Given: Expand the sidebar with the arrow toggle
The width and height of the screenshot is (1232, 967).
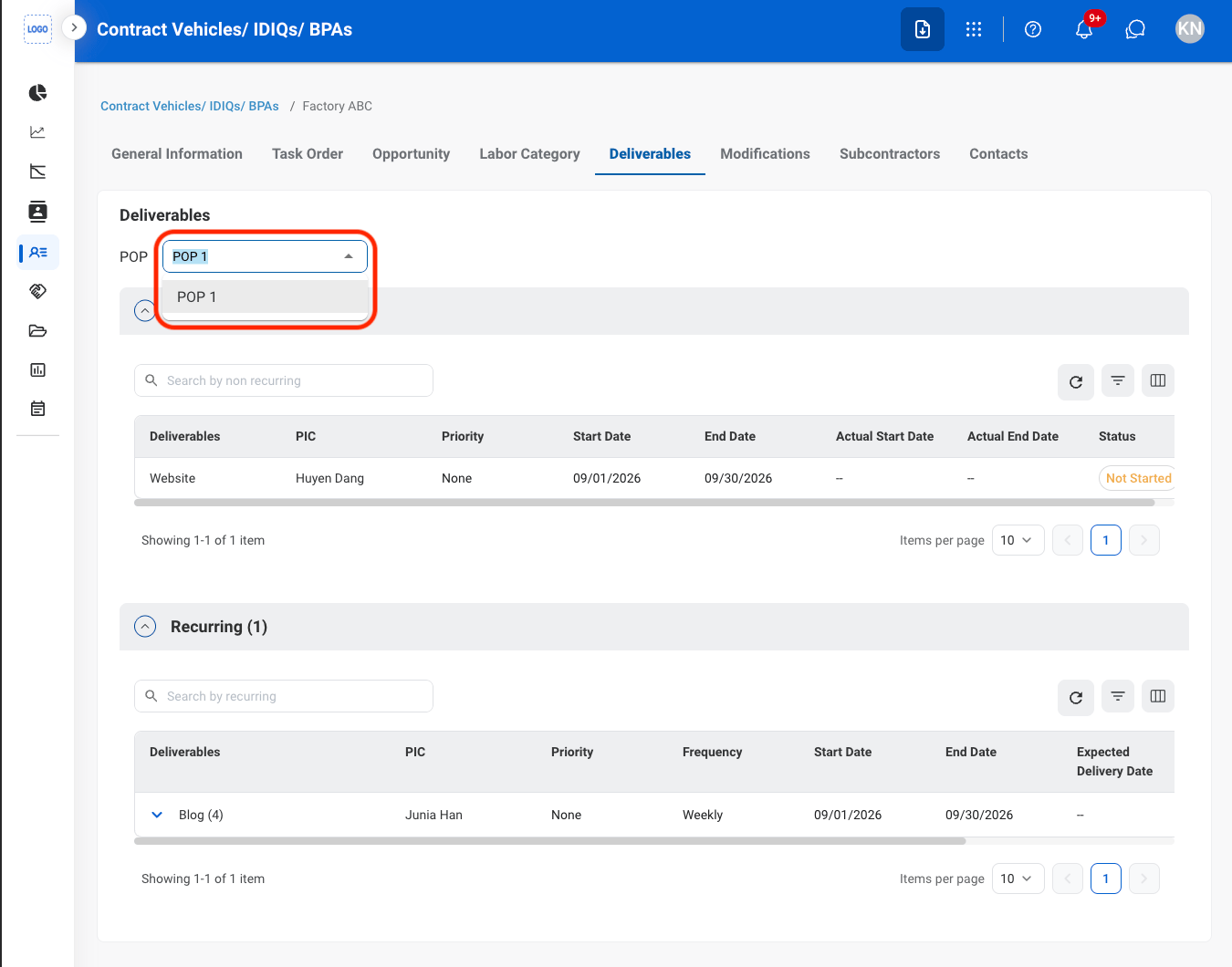Looking at the screenshot, I should [x=74, y=27].
